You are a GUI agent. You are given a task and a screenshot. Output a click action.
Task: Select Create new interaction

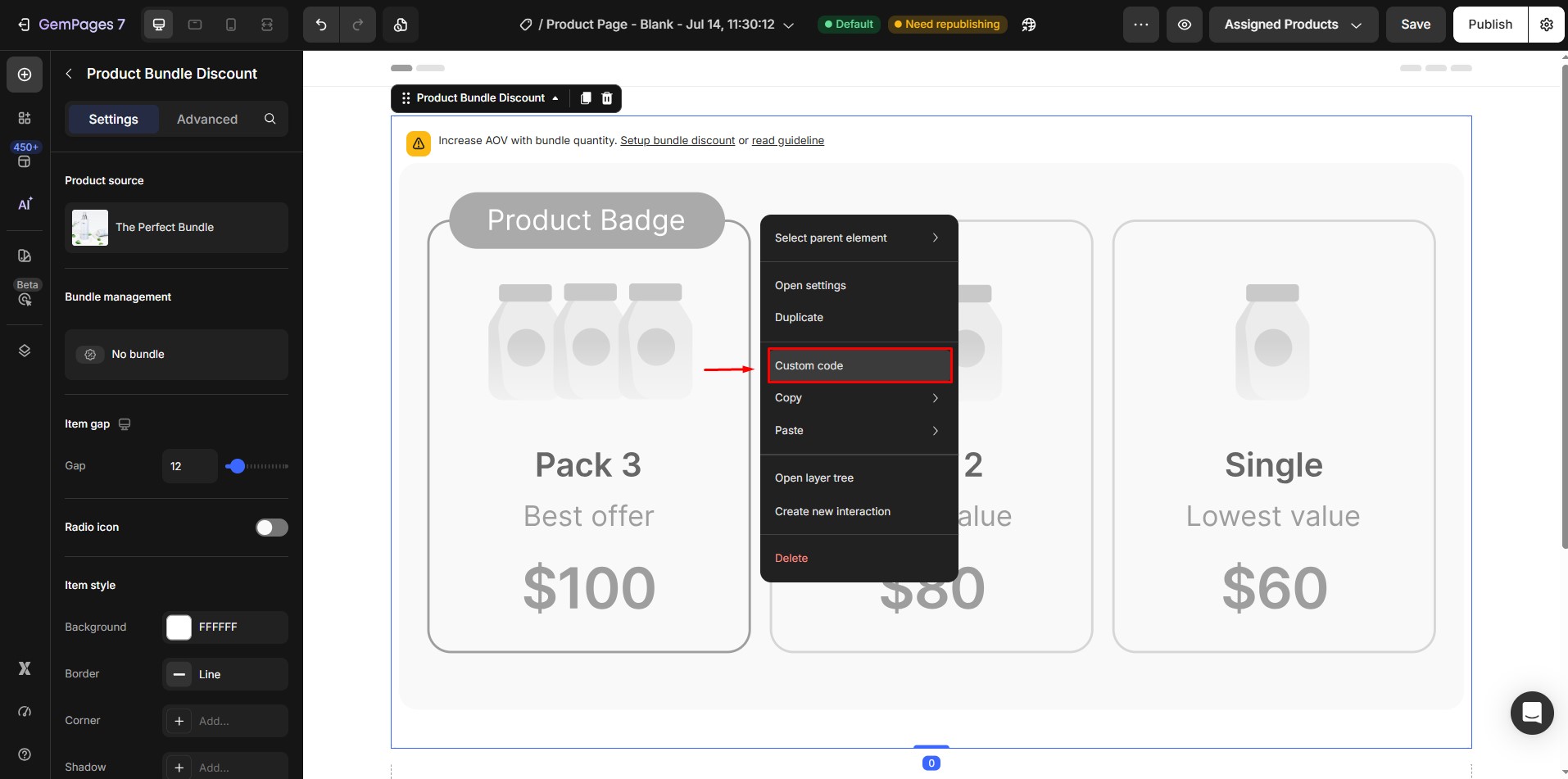(859, 511)
